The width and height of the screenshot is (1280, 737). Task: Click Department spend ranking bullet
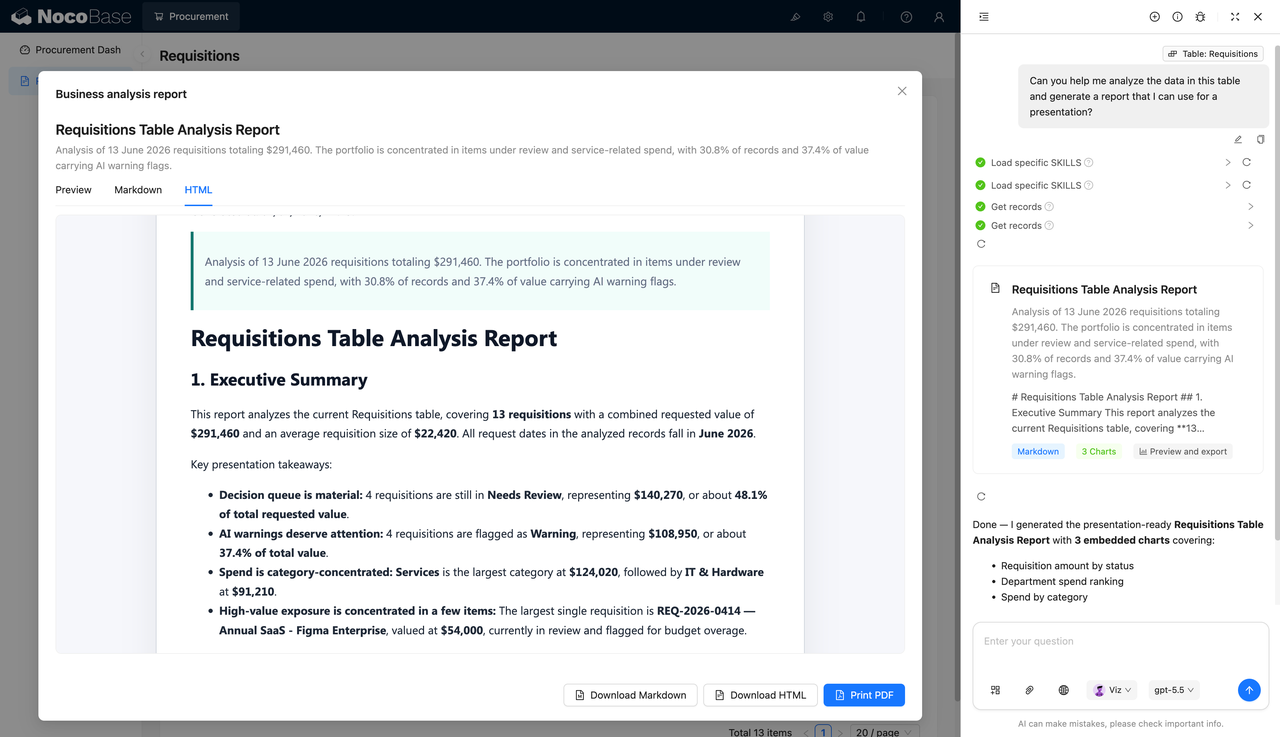(x=1062, y=581)
